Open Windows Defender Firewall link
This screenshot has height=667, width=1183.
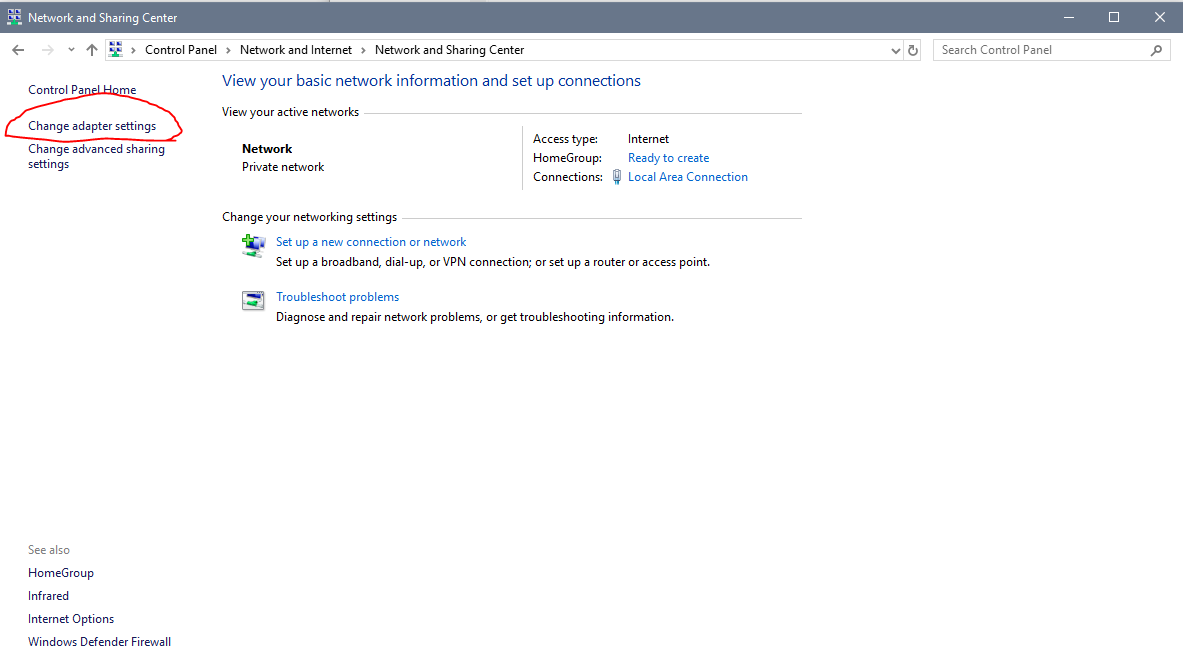pos(100,641)
